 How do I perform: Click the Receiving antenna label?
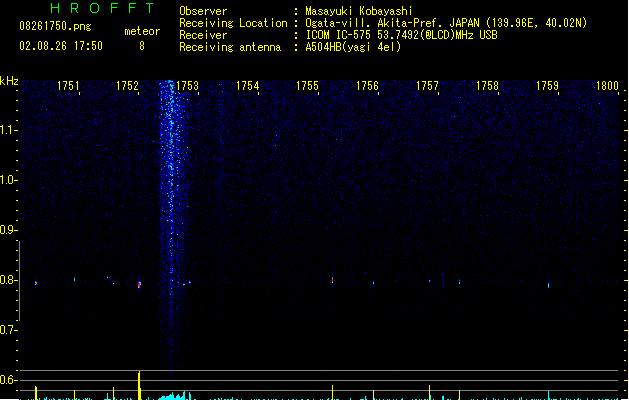pos(230,47)
